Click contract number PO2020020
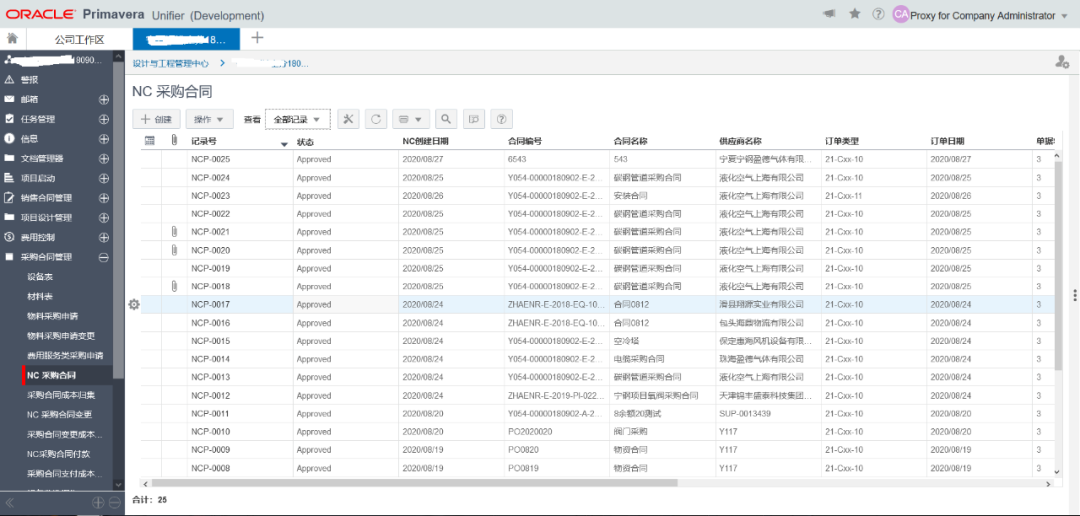The width and height of the screenshot is (1080, 516). pyautogui.click(x=530, y=432)
